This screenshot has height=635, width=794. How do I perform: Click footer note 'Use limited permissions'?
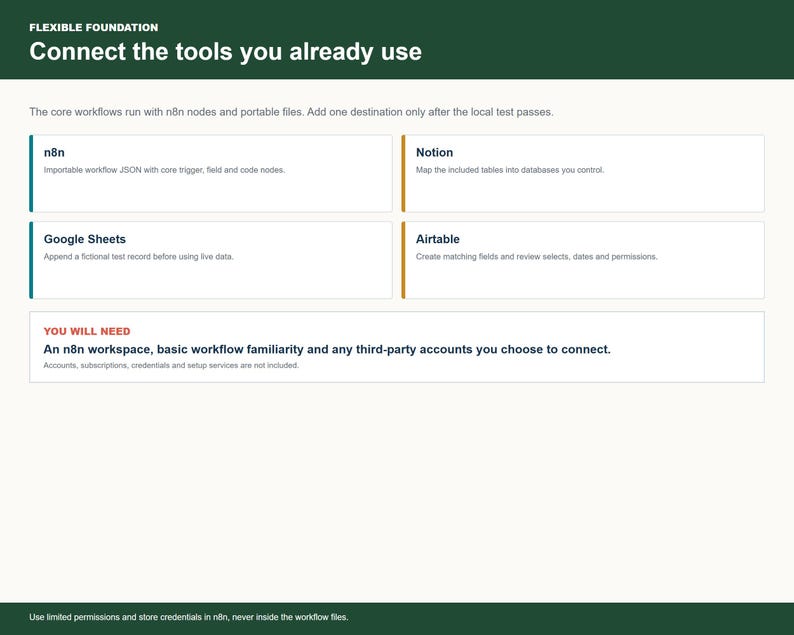(189, 617)
